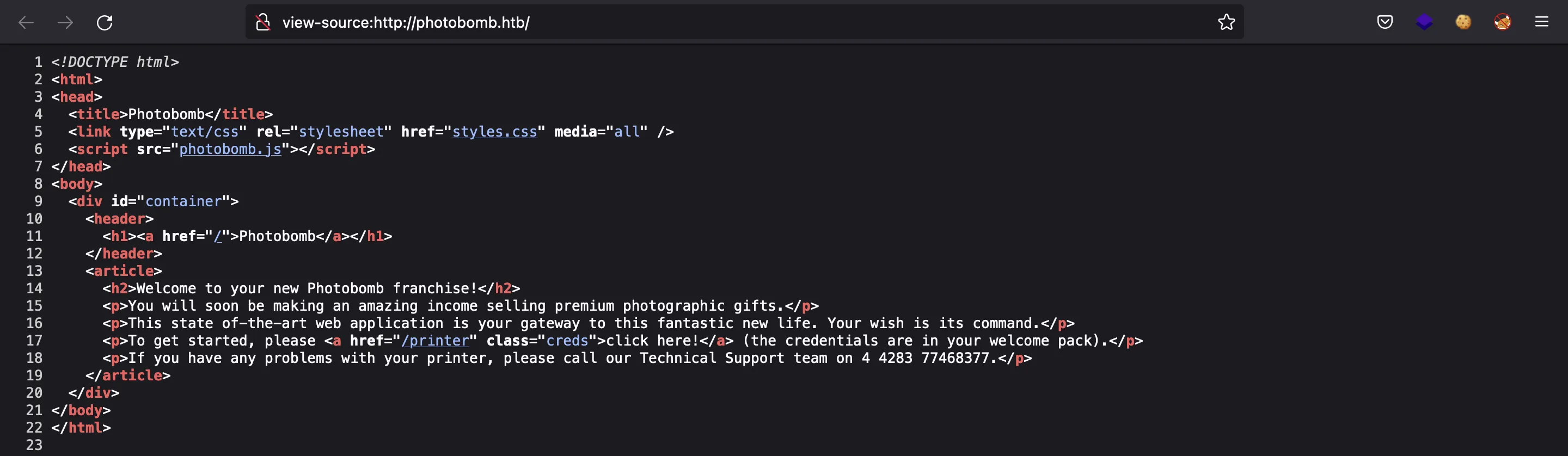Click the "text/css" type attribute value
This screenshot has width=1568, height=456.
pos(205,131)
